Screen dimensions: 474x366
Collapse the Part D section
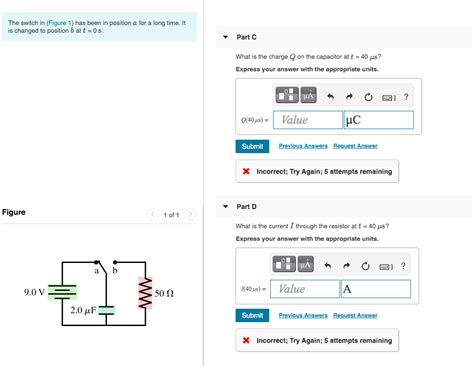point(226,206)
